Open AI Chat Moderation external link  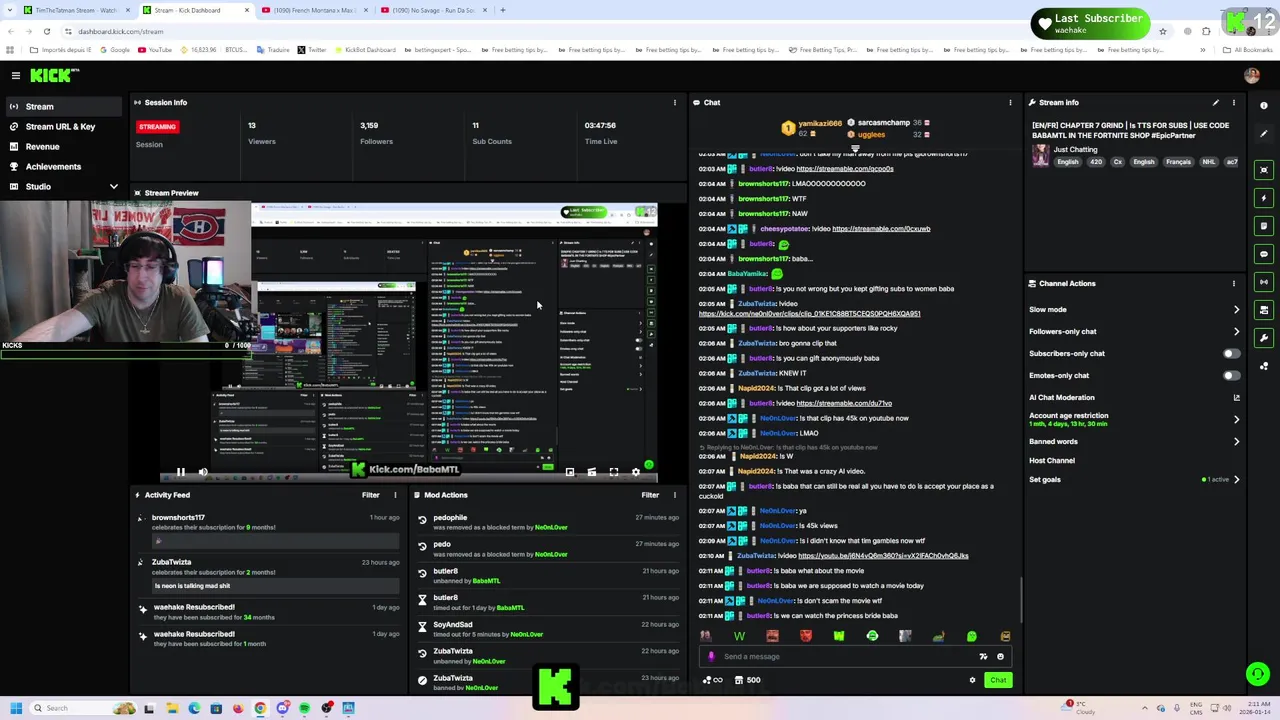[x=1236, y=398]
